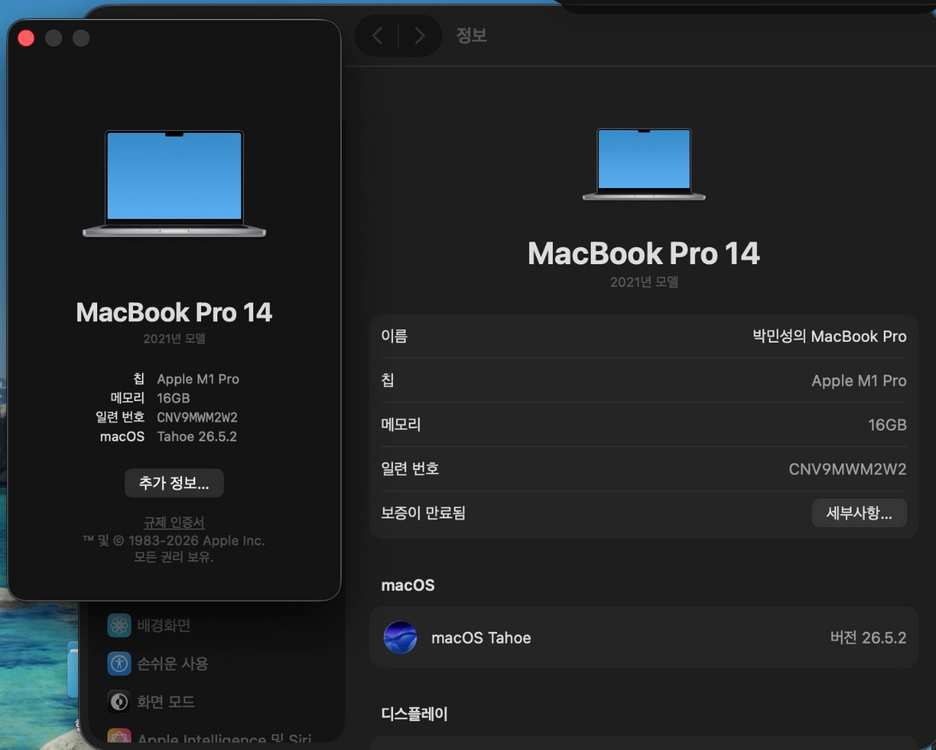Click the 박민성의 MacBook Pro name field
Screen dimensions: 936x750
(x=829, y=336)
